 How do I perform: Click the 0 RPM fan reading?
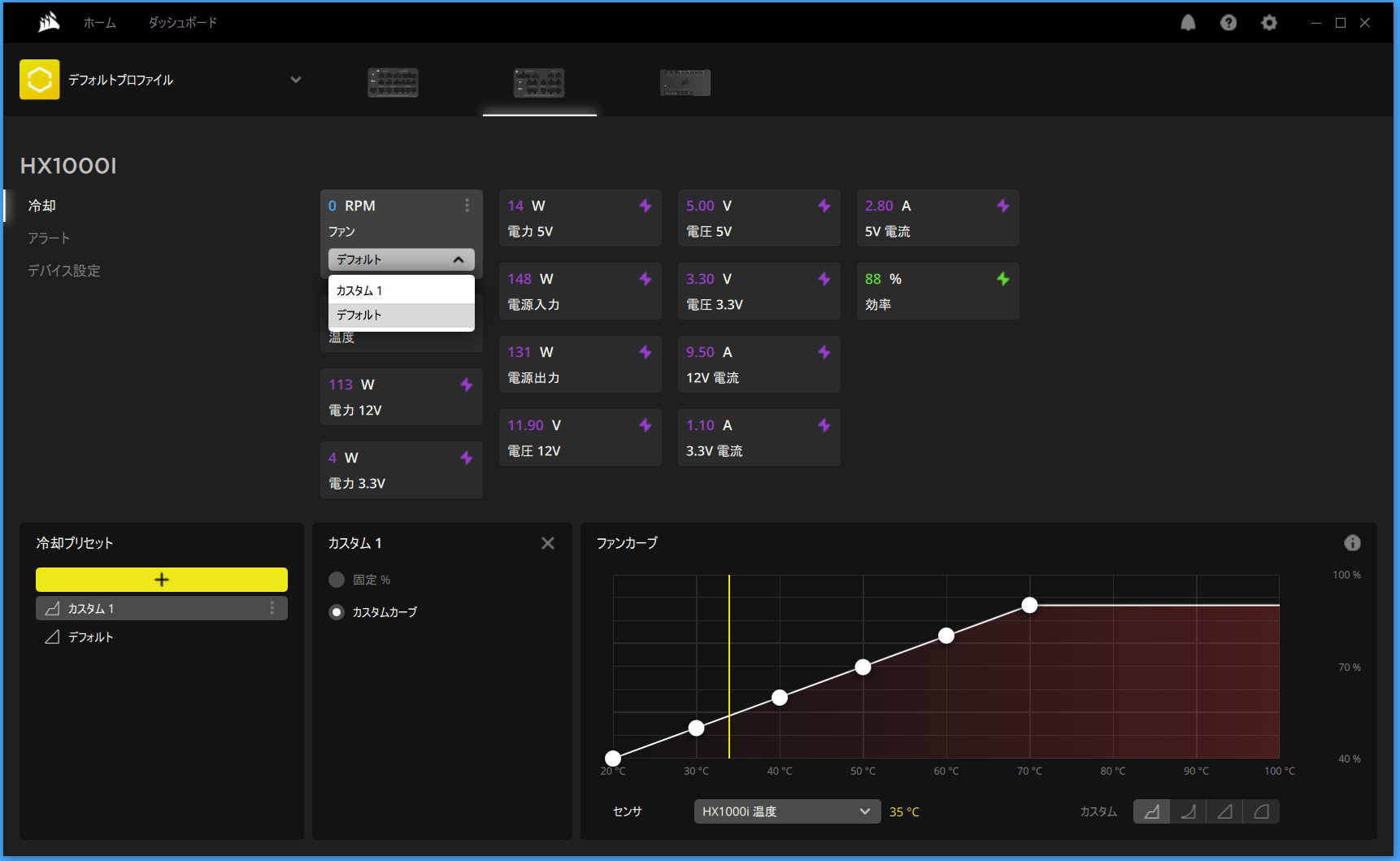[352, 206]
